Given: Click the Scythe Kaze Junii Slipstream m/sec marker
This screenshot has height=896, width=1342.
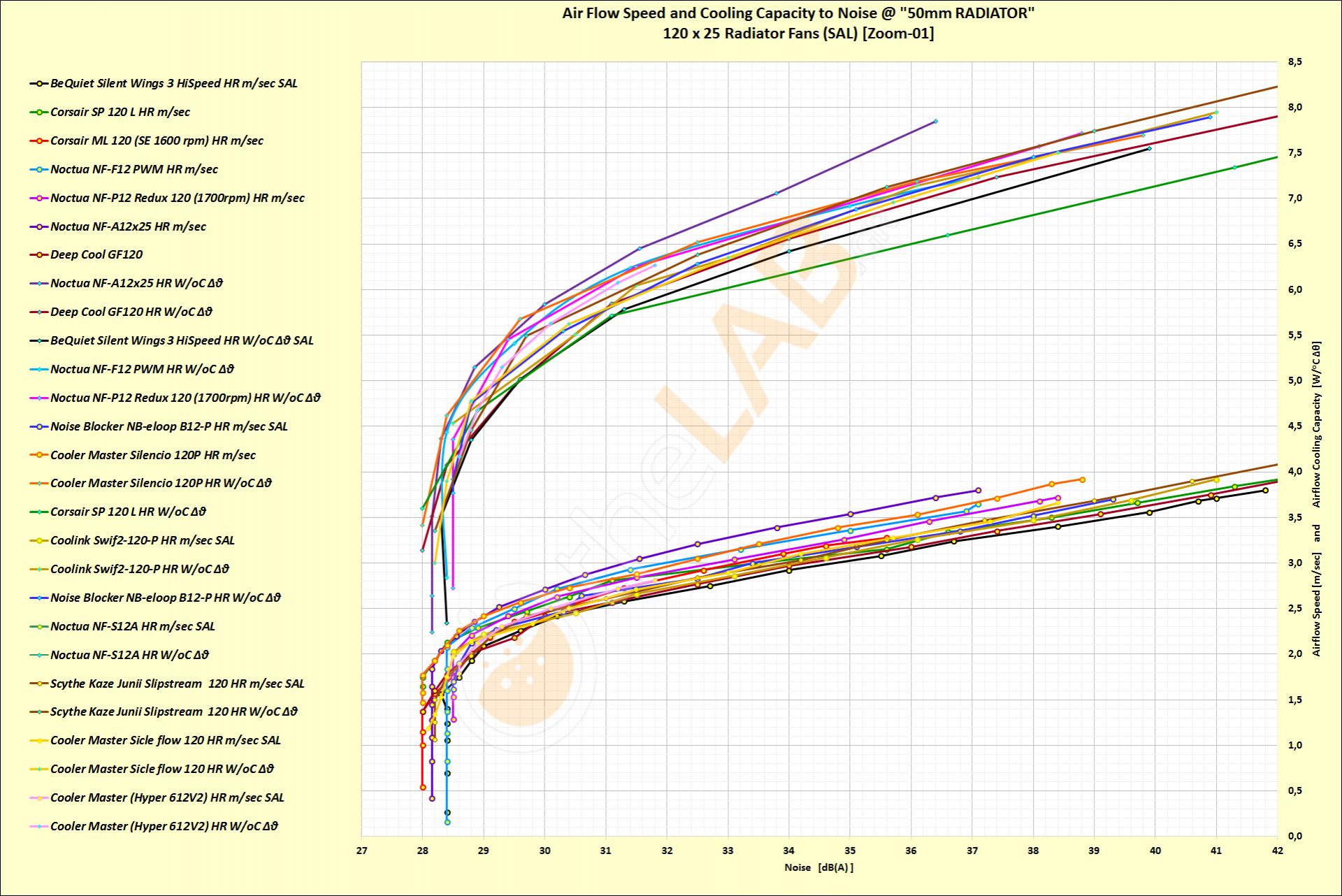Looking at the screenshot, I should coord(38,684).
